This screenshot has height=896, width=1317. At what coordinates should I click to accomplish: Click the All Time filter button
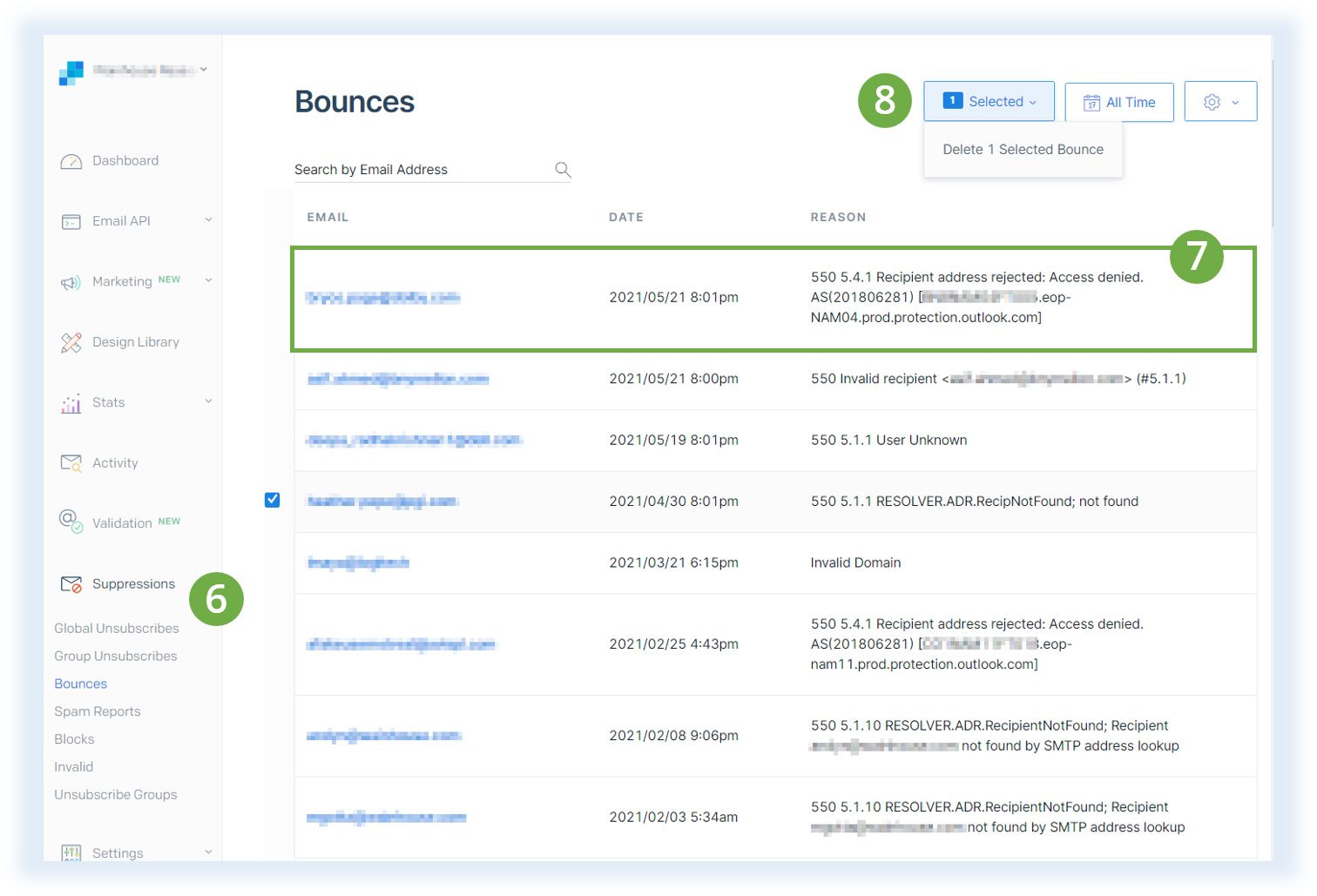1119,102
